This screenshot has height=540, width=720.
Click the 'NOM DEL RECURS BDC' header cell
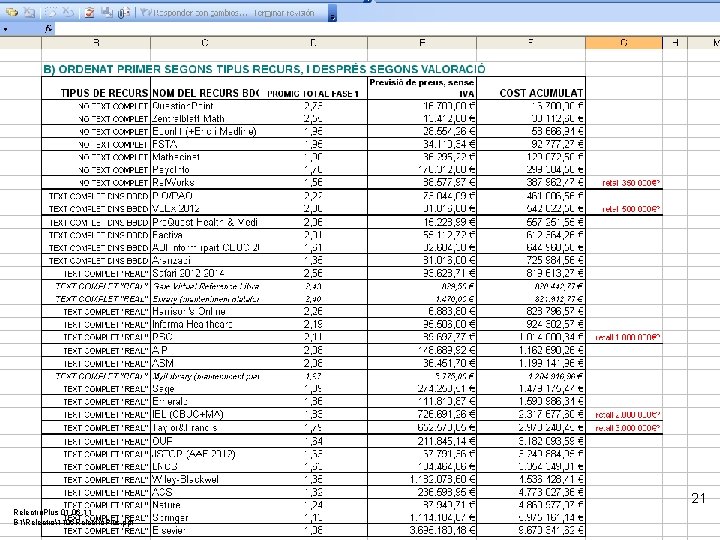click(205, 88)
